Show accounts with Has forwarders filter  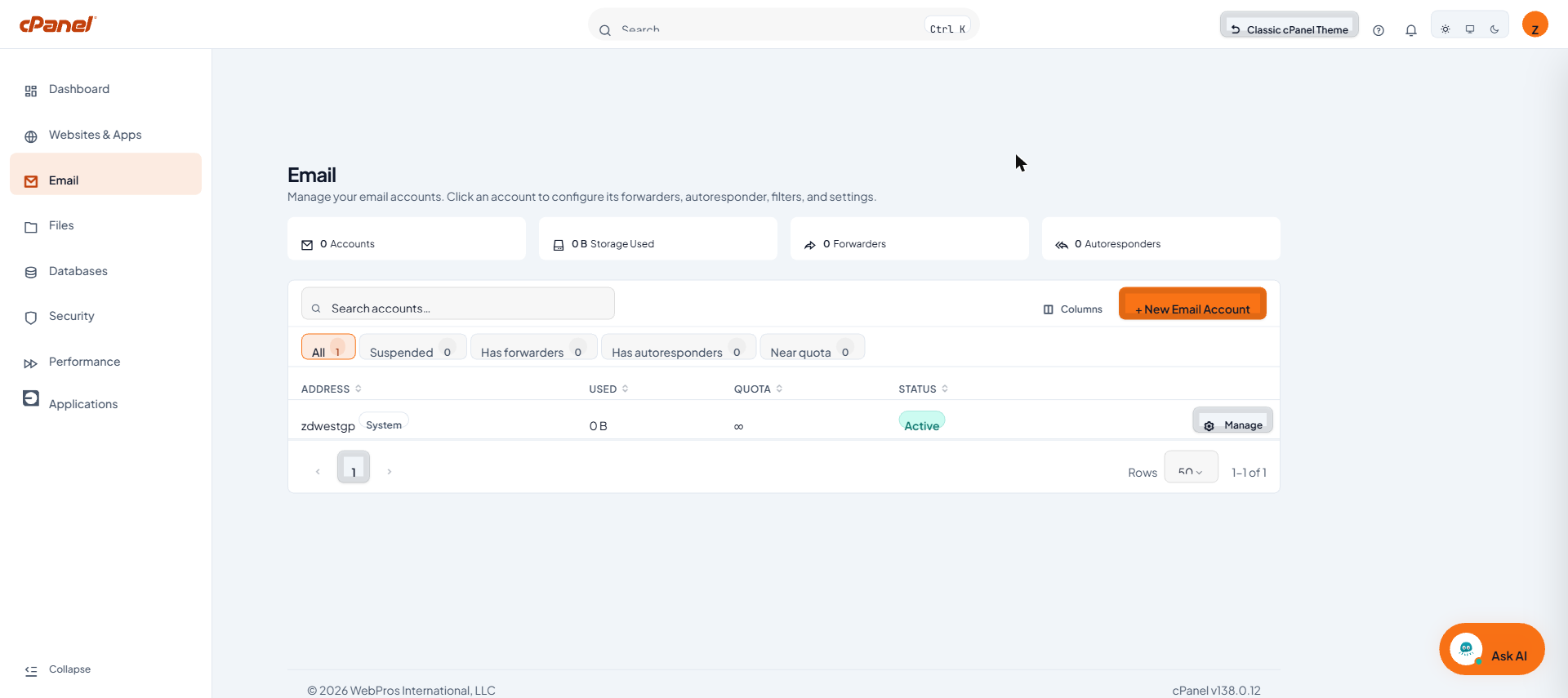click(x=534, y=347)
